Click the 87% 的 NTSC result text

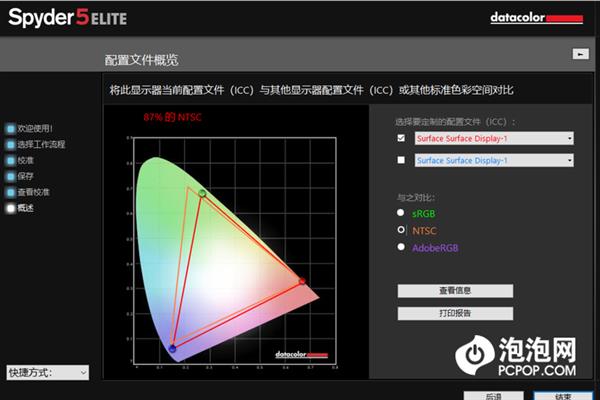[x=172, y=117]
